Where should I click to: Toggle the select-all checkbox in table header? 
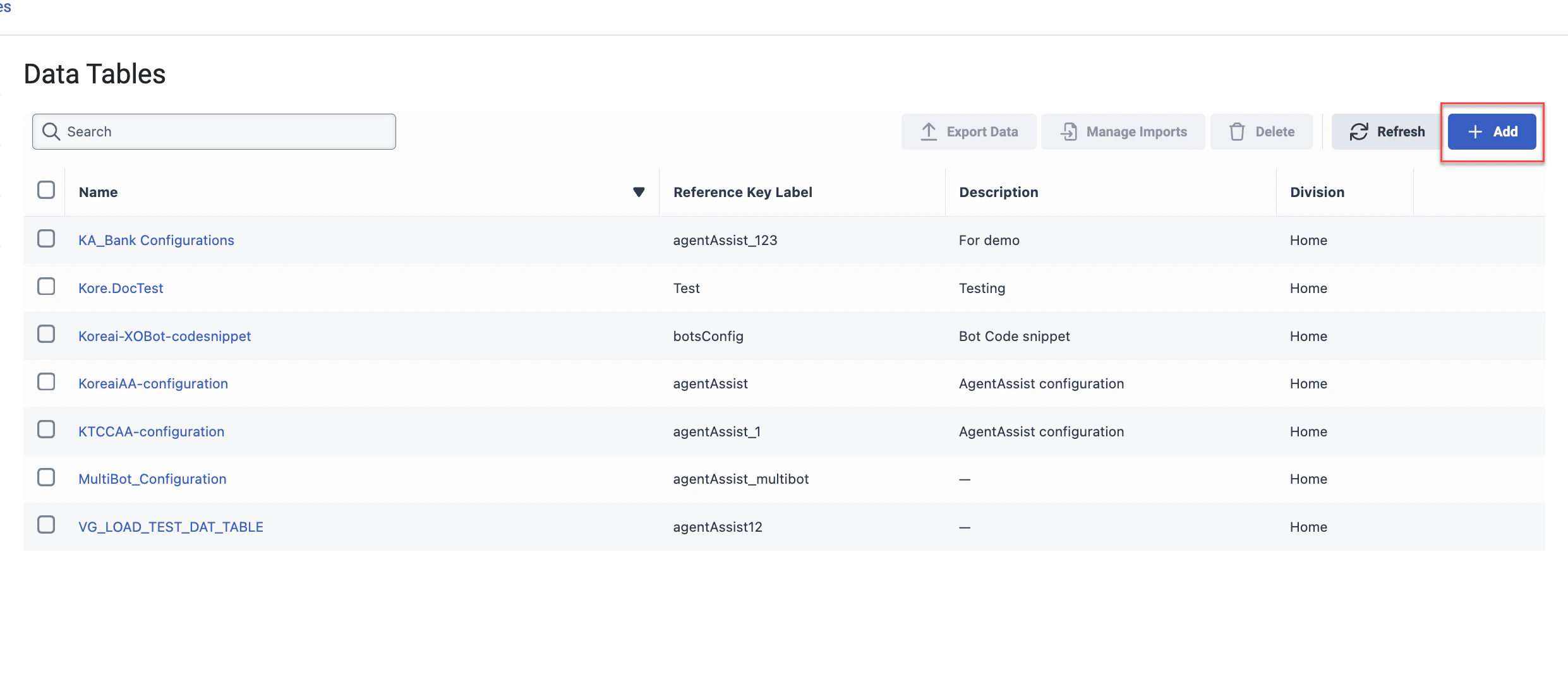pyautogui.click(x=46, y=189)
